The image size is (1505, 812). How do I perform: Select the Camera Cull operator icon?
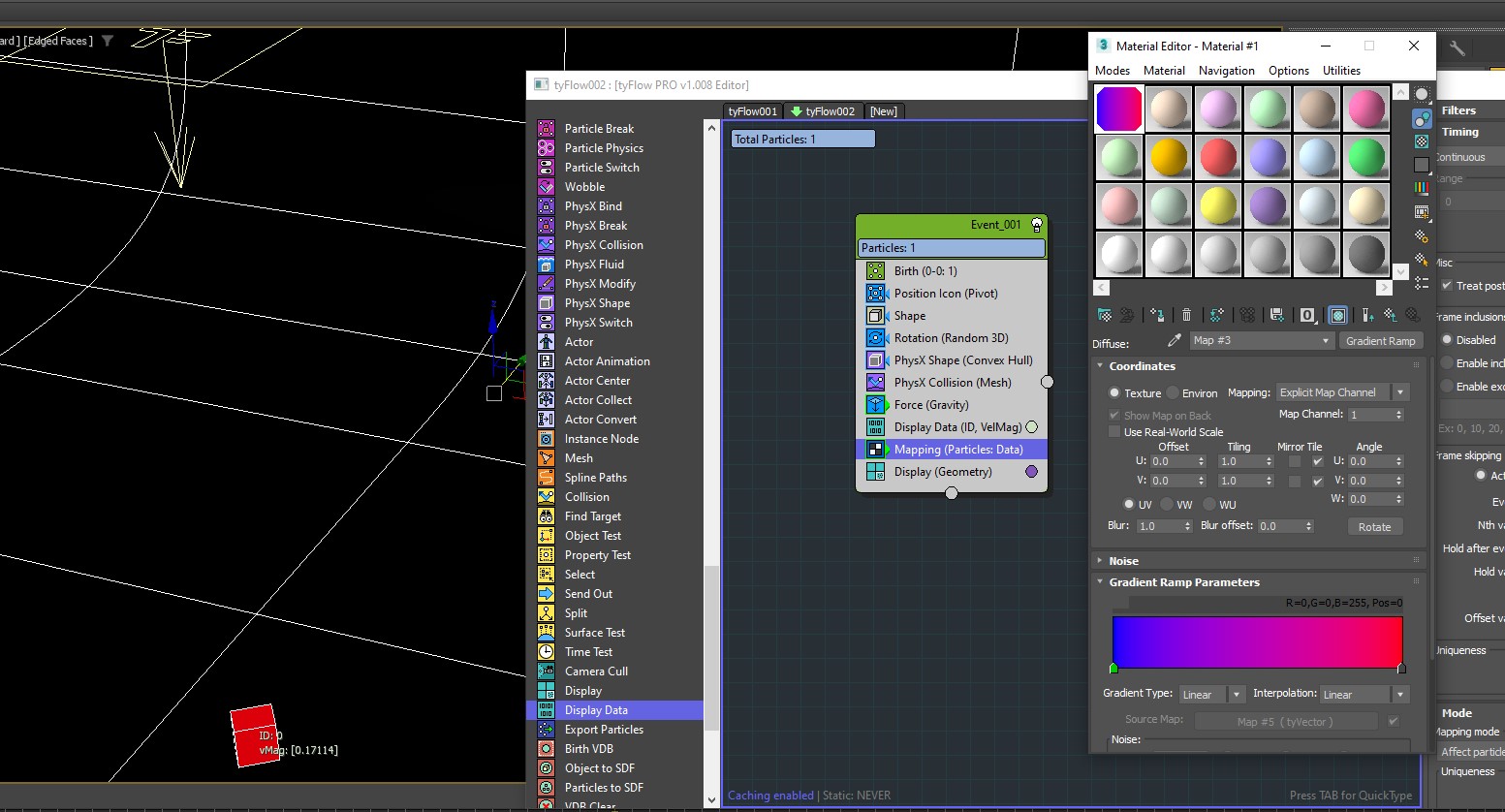(x=547, y=671)
